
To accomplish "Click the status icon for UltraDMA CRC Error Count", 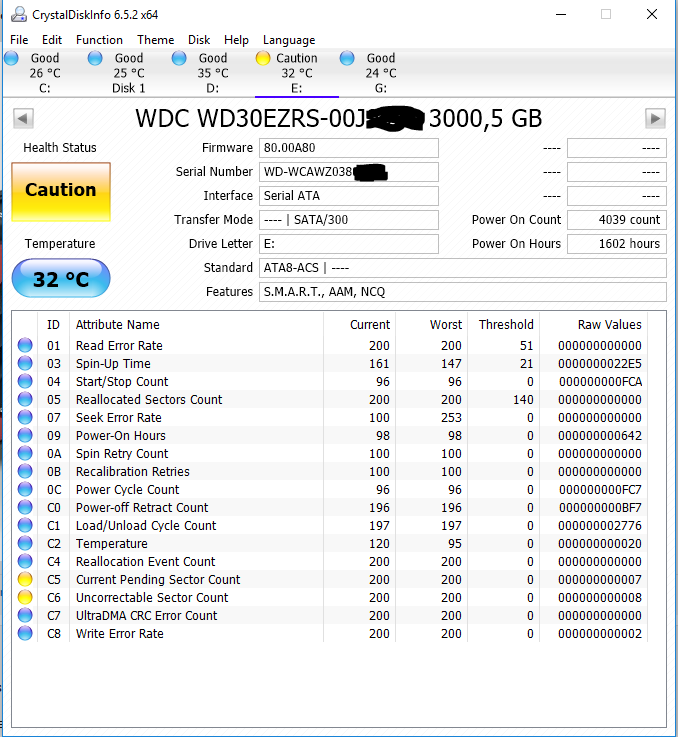I will coord(25,616).
